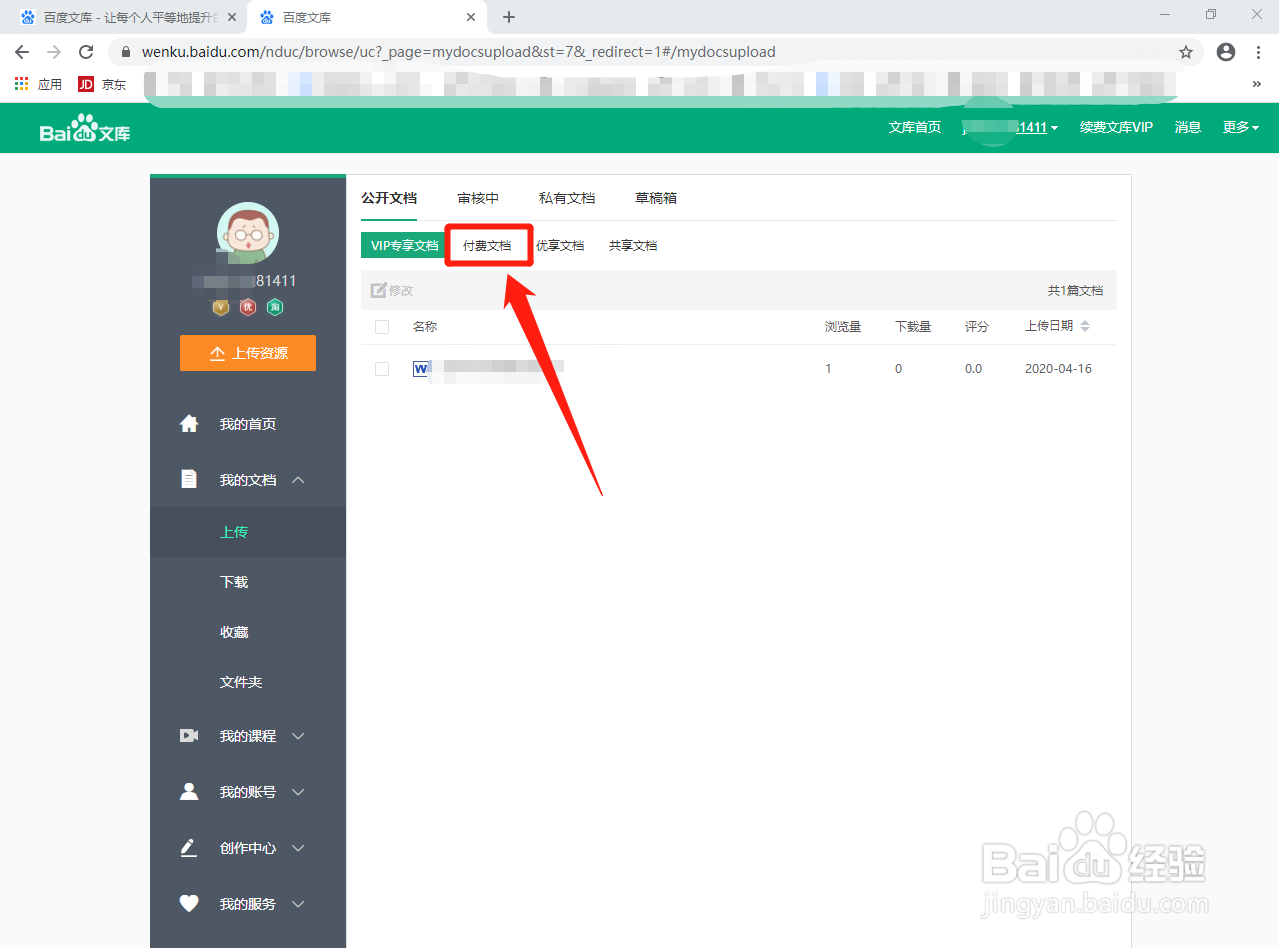This screenshot has width=1279, height=948.
Task: Click the orange 上传资源 button
Action: click(x=247, y=352)
